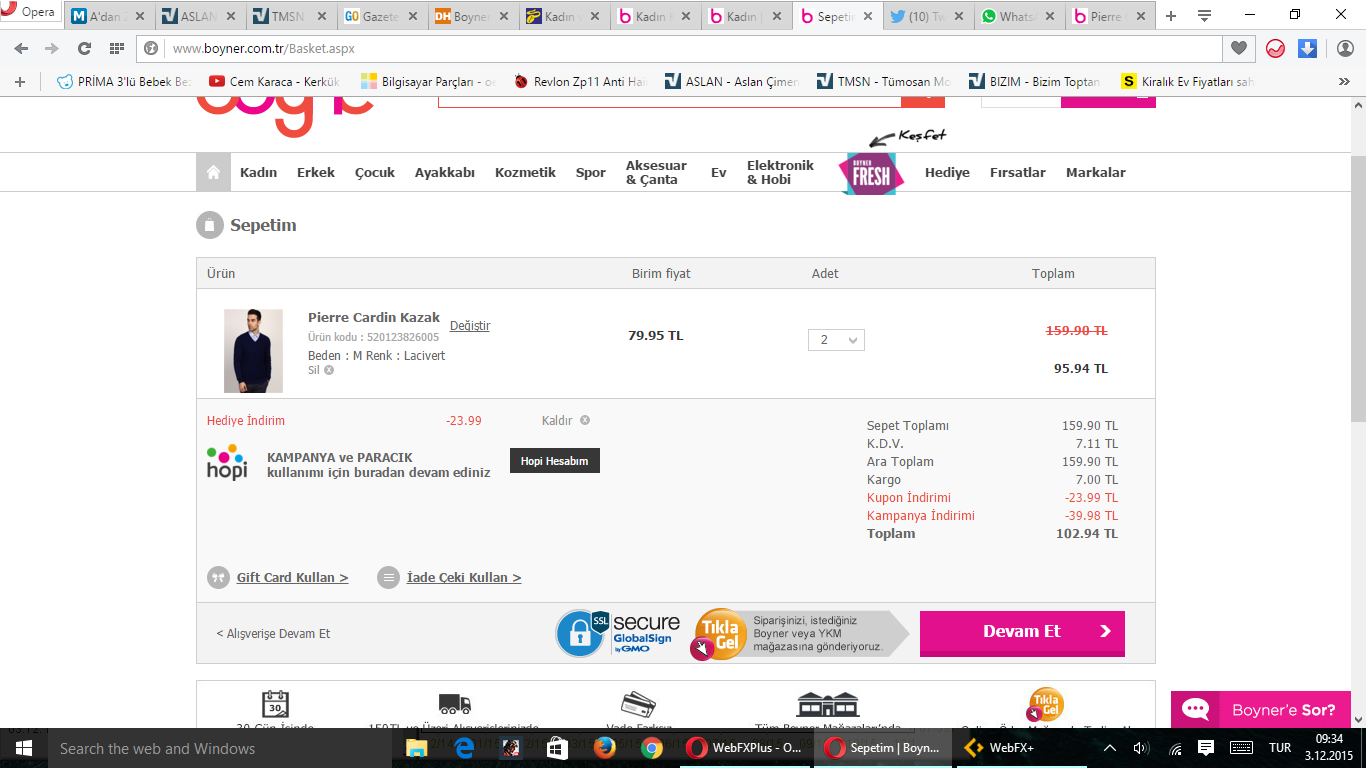The width and height of the screenshot is (1366, 768).
Task: Click the Hopi Hesabım button
Action: [x=554, y=461]
